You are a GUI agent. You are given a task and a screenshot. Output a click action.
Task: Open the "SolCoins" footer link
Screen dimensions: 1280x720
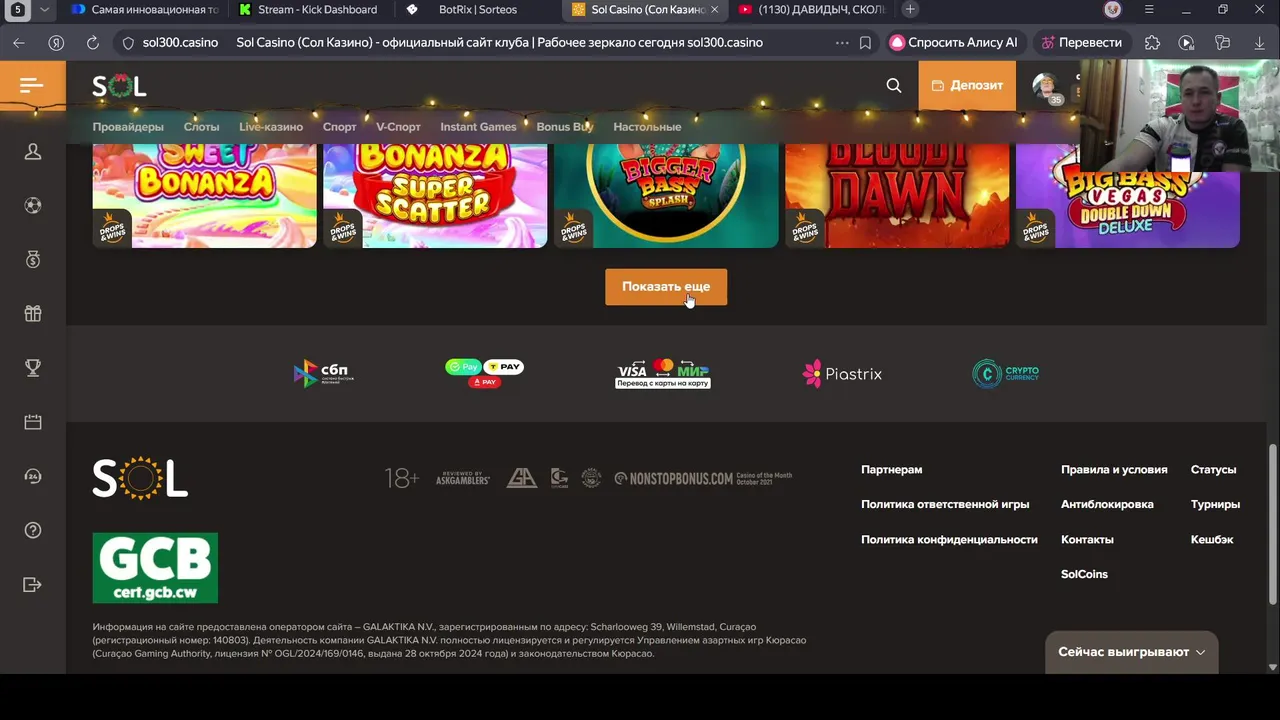(1084, 574)
